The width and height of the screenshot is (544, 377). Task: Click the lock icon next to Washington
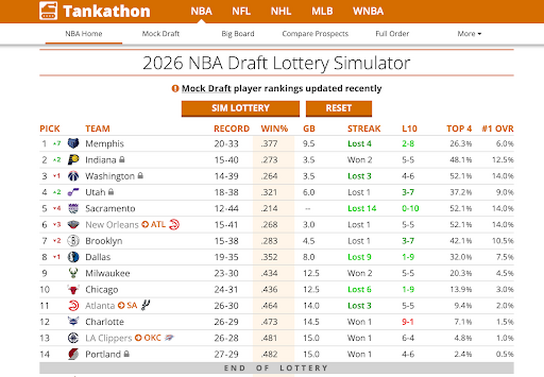(140, 175)
